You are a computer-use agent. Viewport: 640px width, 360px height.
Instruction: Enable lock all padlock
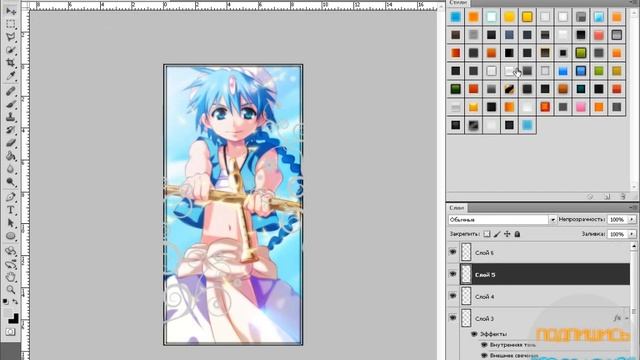point(517,234)
